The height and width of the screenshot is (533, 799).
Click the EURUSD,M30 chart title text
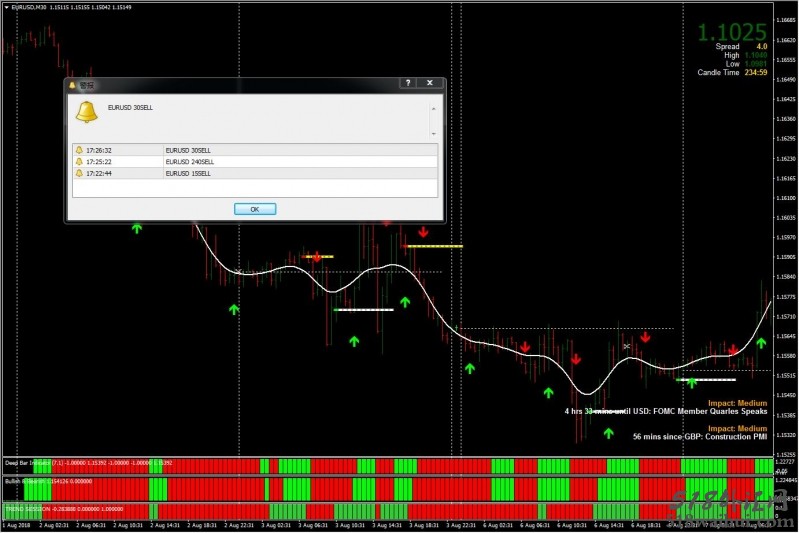pos(29,7)
